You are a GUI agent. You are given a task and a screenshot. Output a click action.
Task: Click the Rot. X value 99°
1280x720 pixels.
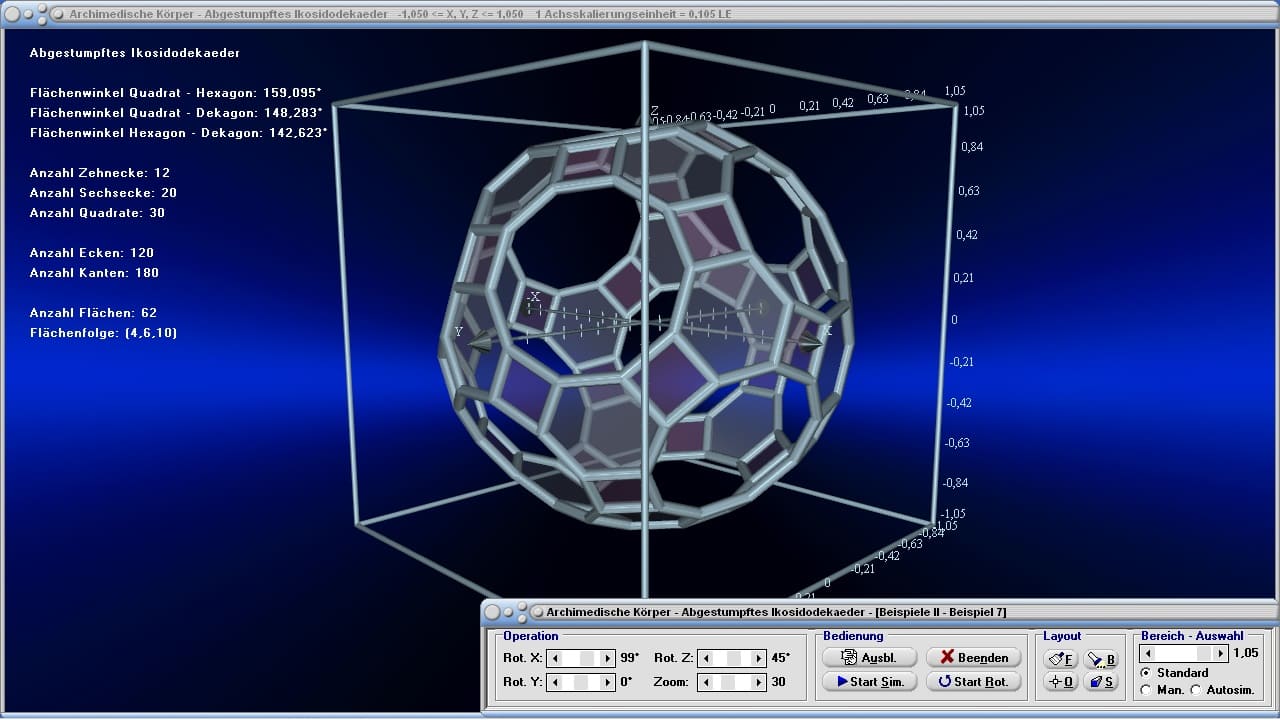pos(631,658)
